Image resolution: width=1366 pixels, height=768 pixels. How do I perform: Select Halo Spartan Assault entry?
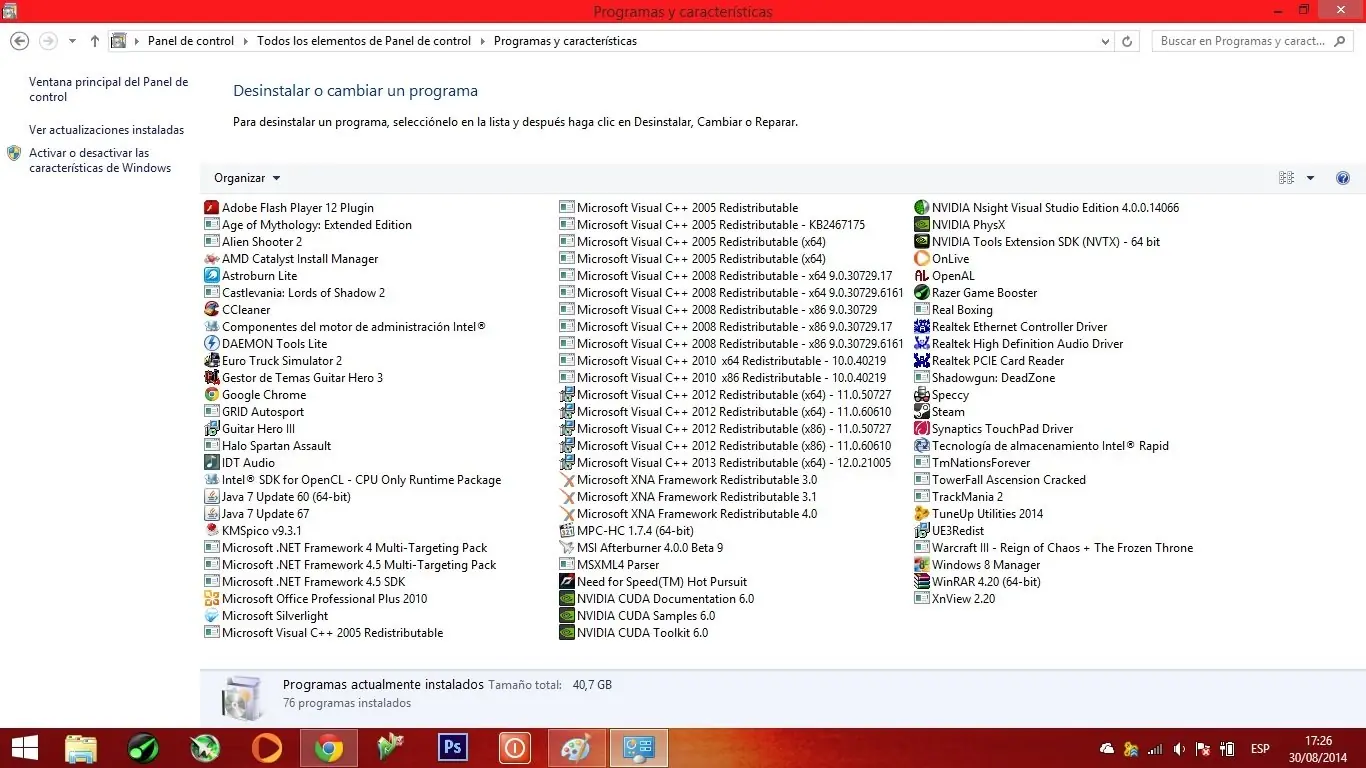coord(268,446)
